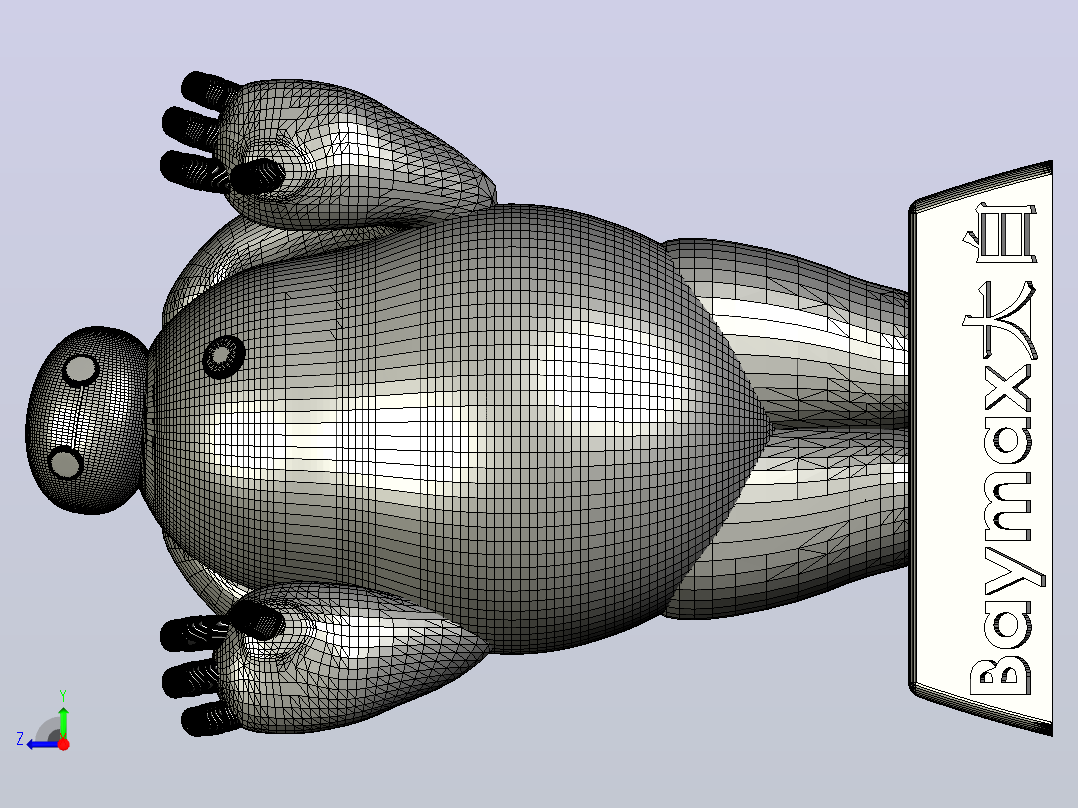Select the round chest port on Baymax's torso
The width and height of the screenshot is (1078, 808).
point(224,356)
